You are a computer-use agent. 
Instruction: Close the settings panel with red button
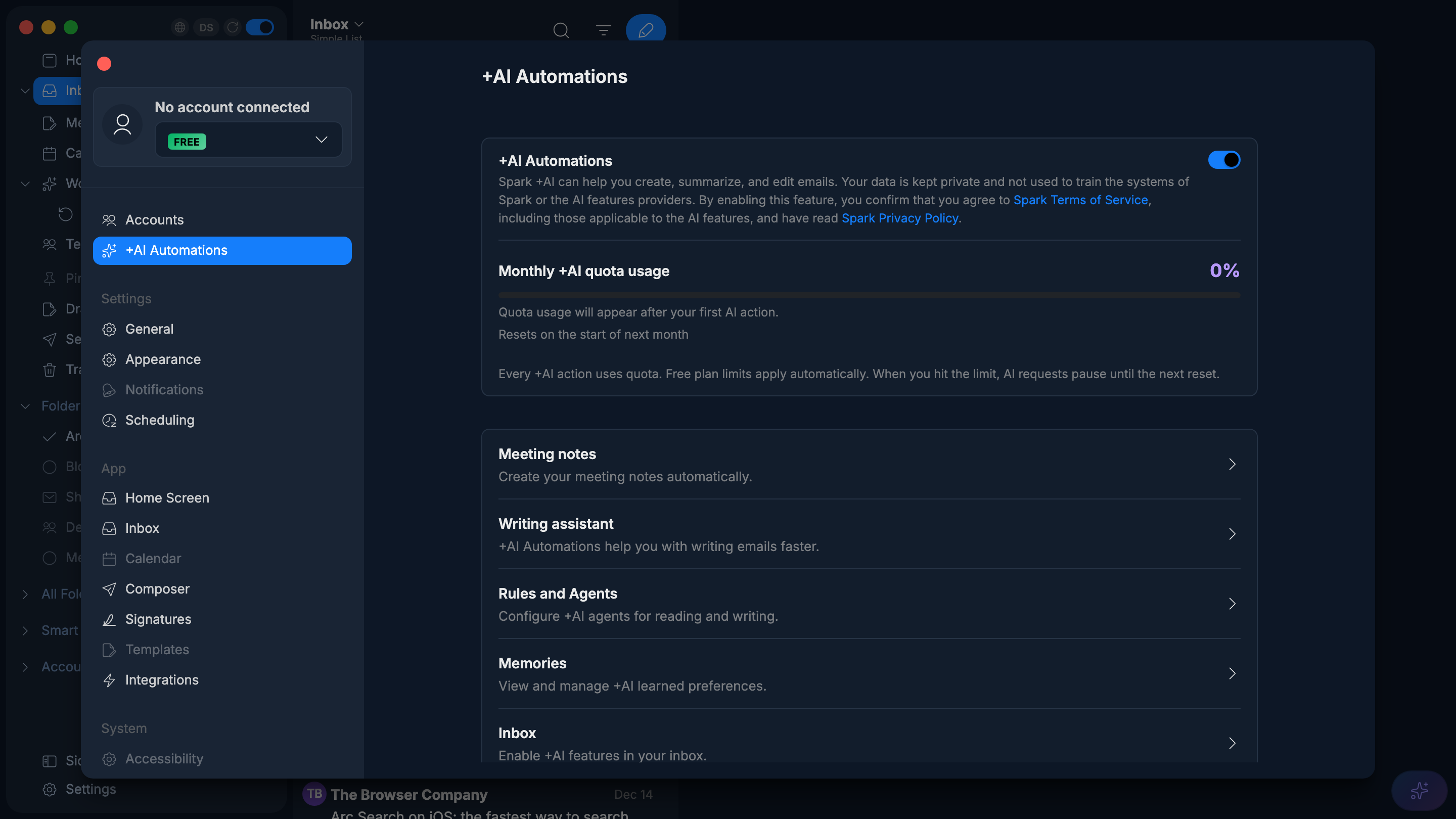pyautogui.click(x=104, y=63)
